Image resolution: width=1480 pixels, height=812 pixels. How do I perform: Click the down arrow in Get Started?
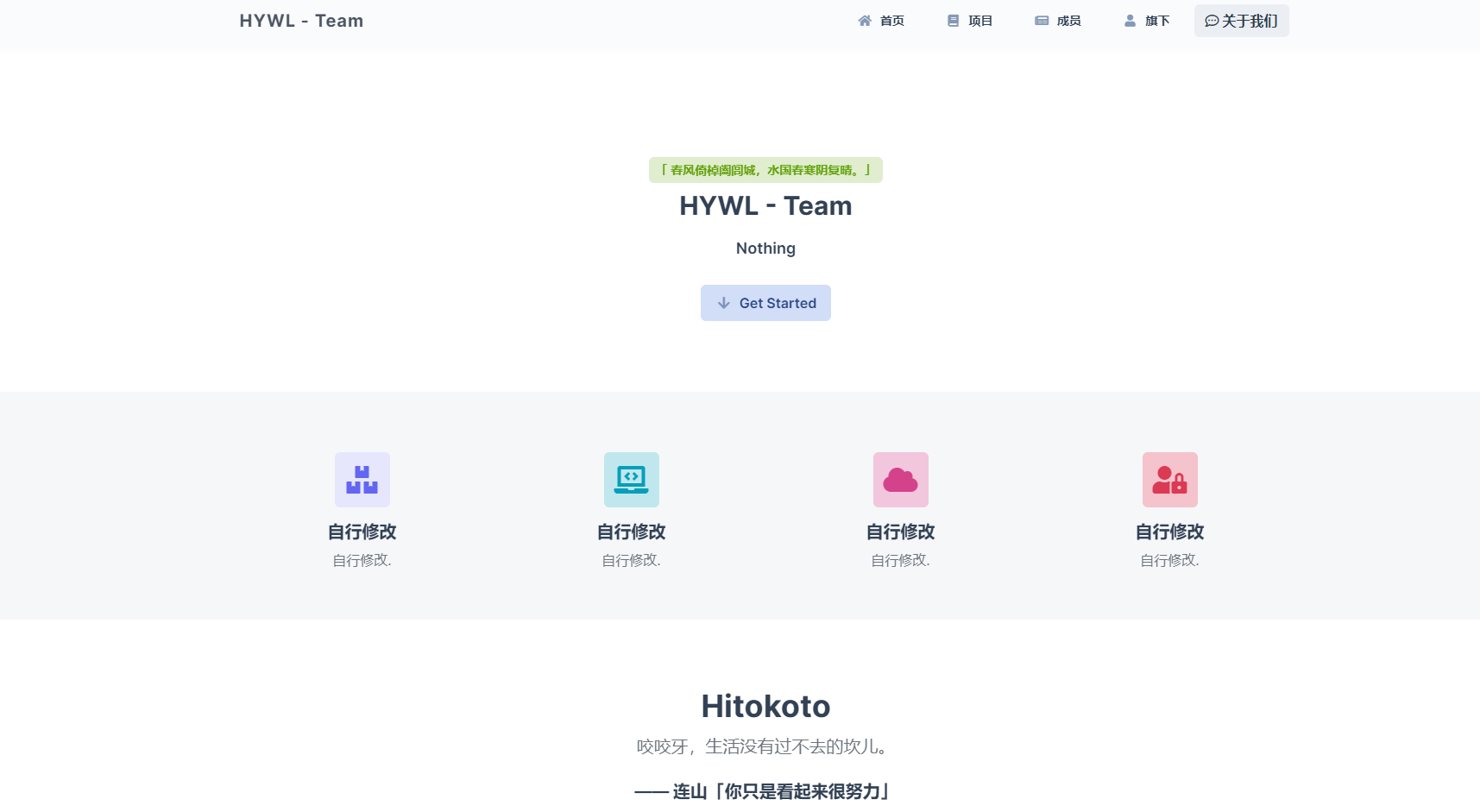click(724, 303)
